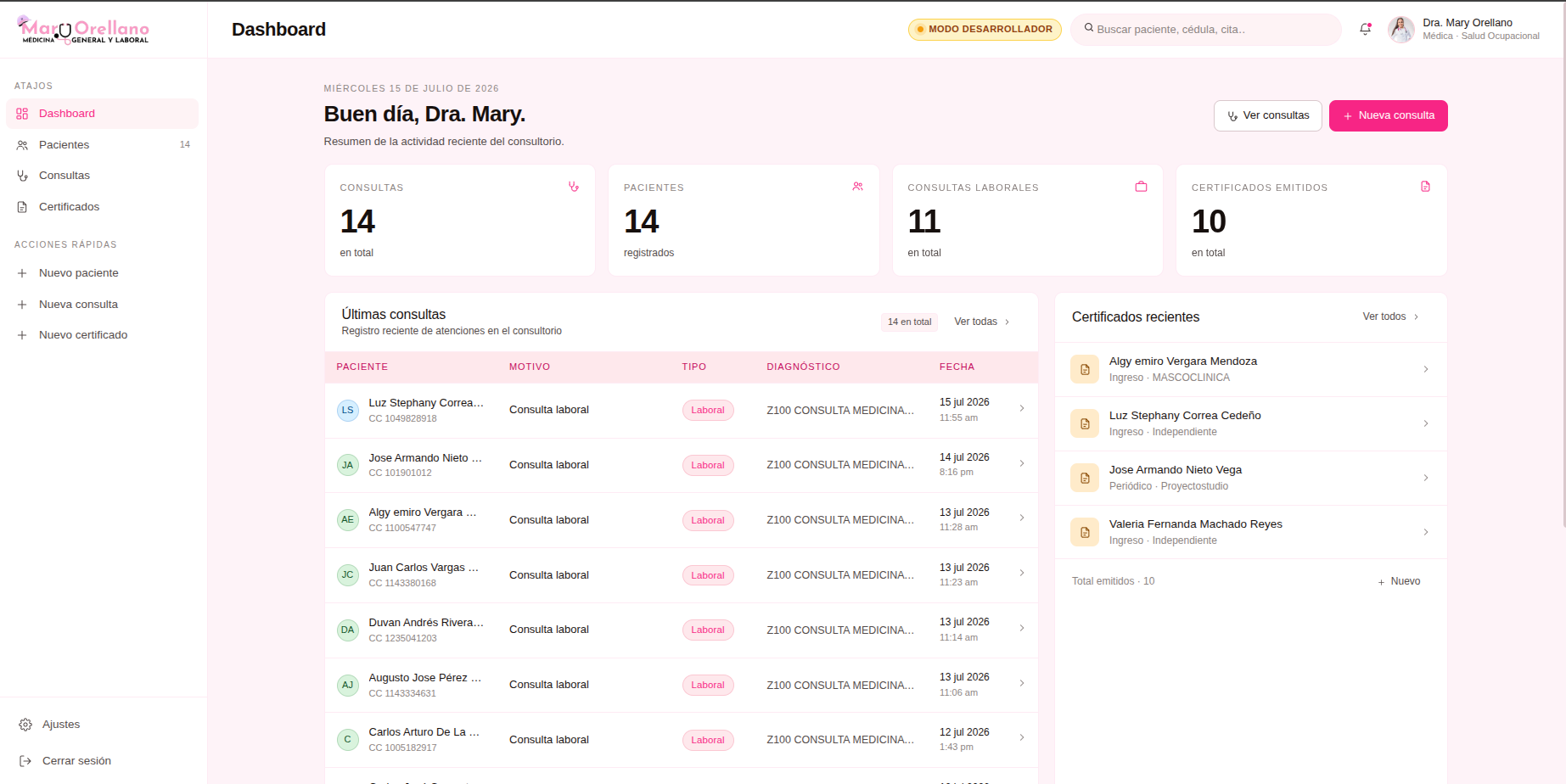
Task: Click the stethoscope icon on Consultas card
Action: click(574, 187)
